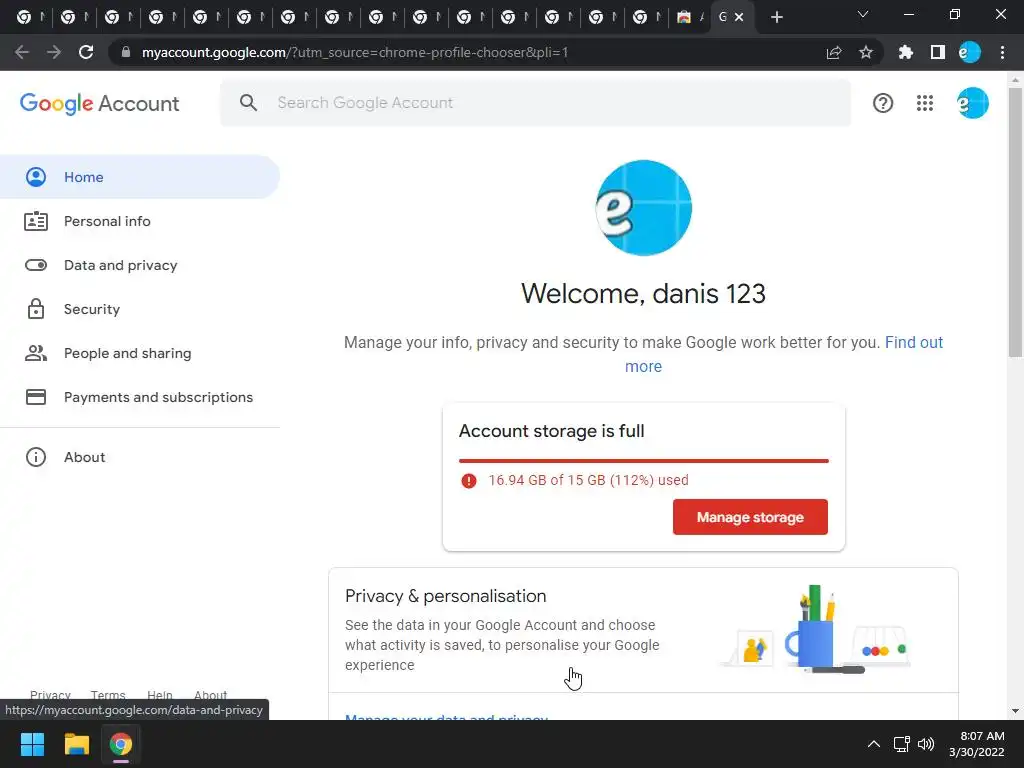Show hidden system tray icons
The height and width of the screenshot is (768, 1024).
coord(874,744)
